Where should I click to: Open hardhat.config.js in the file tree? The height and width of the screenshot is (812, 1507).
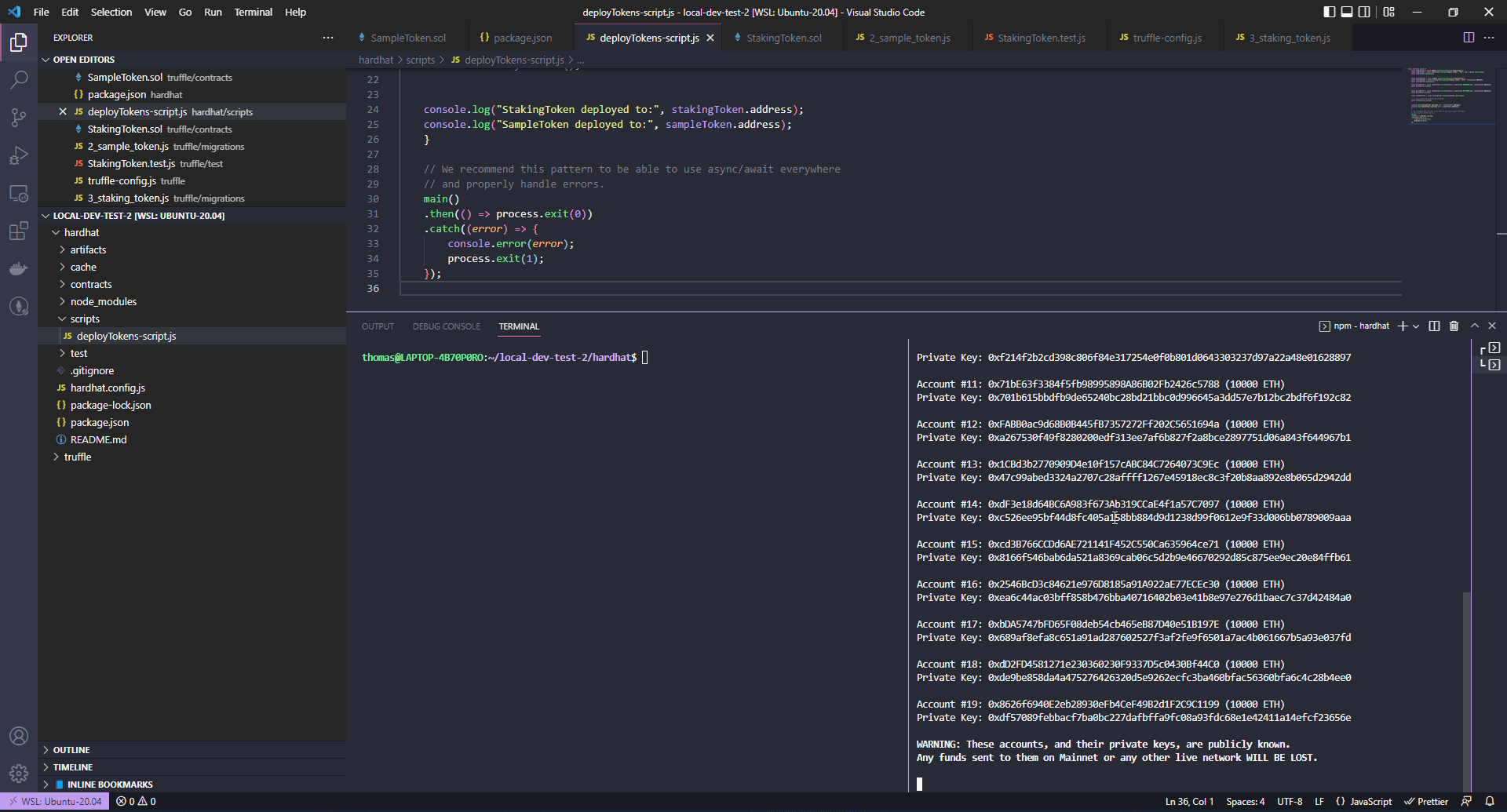(x=192, y=388)
